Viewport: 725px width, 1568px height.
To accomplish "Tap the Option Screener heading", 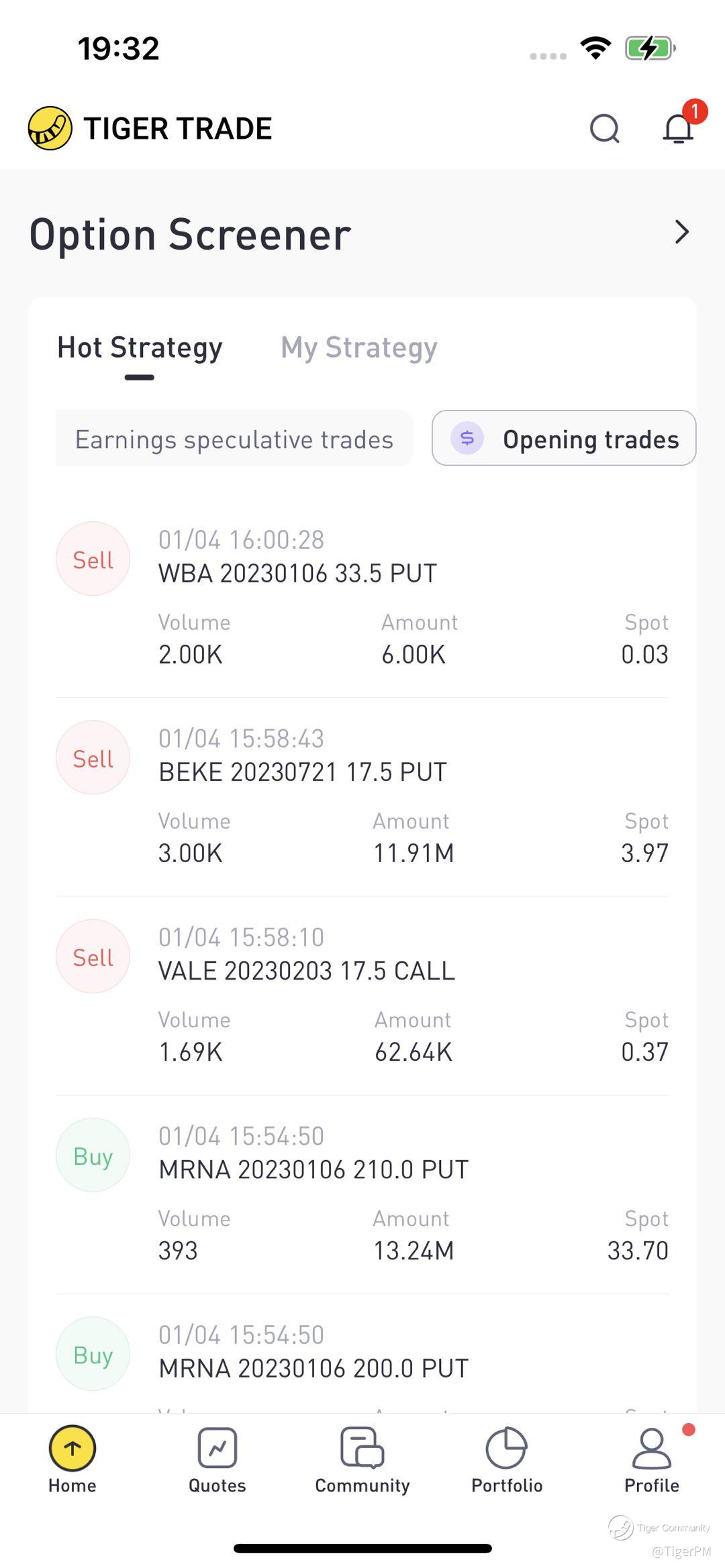I will (x=190, y=235).
